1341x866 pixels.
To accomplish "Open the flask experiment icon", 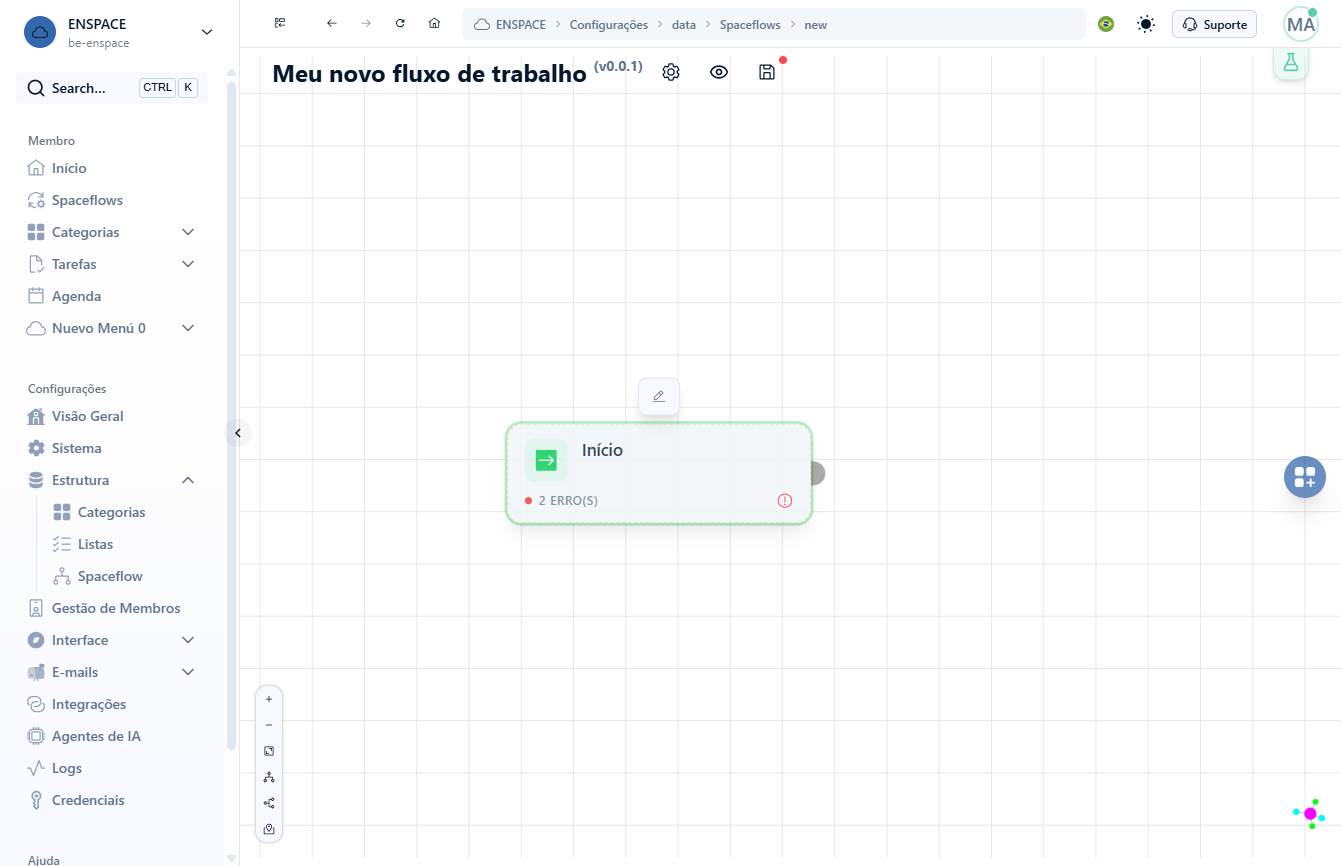I will tap(1290, 62).
